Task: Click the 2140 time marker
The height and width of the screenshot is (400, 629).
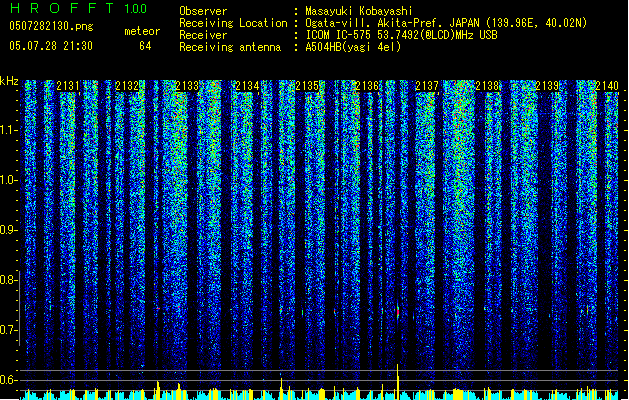Action: pos(607,86)
